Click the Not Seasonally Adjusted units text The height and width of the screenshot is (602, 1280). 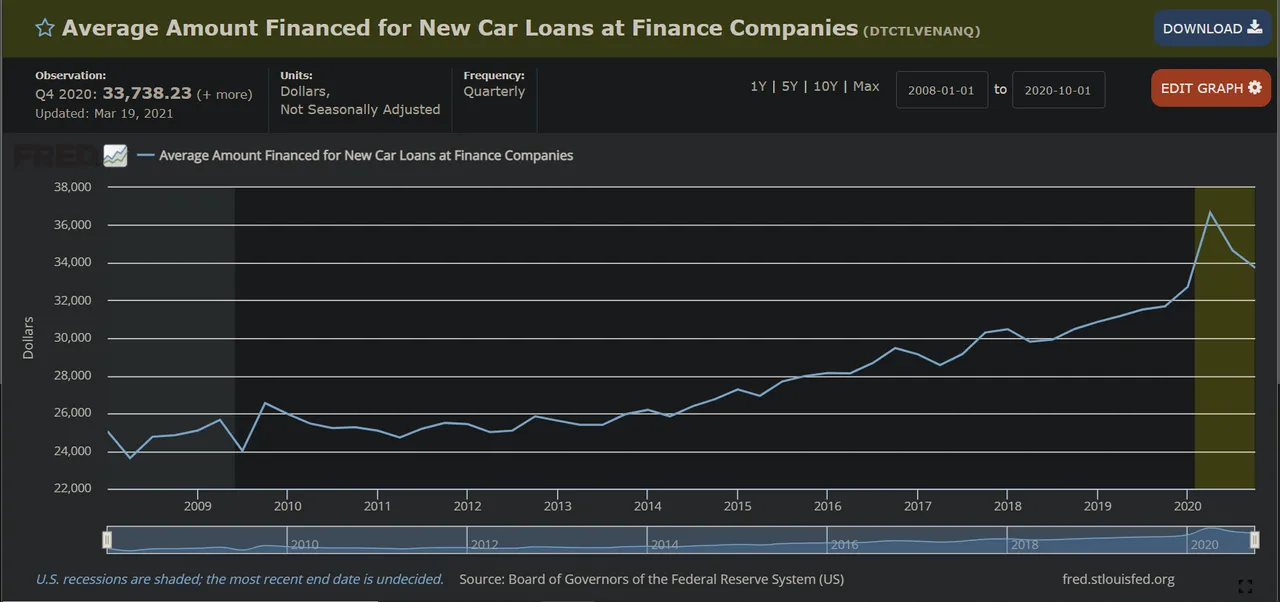click(x=360, y=109)
